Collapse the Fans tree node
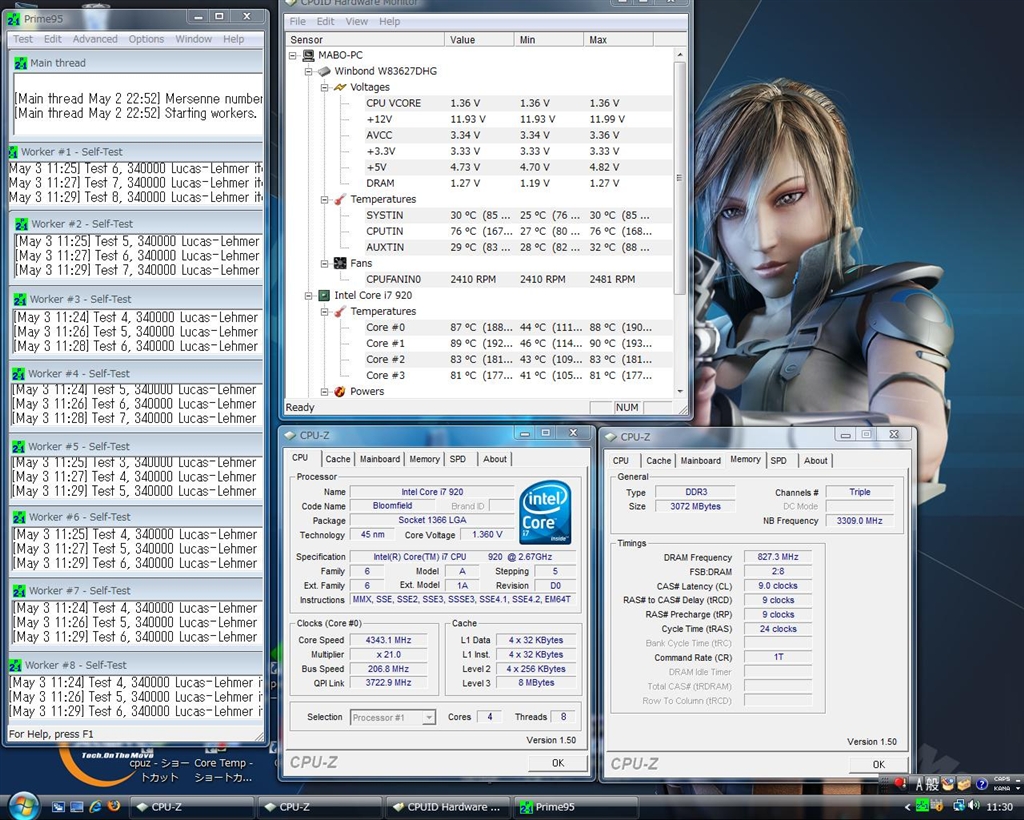The height and width of the screenshot is (820, 1024). point(325,263)
